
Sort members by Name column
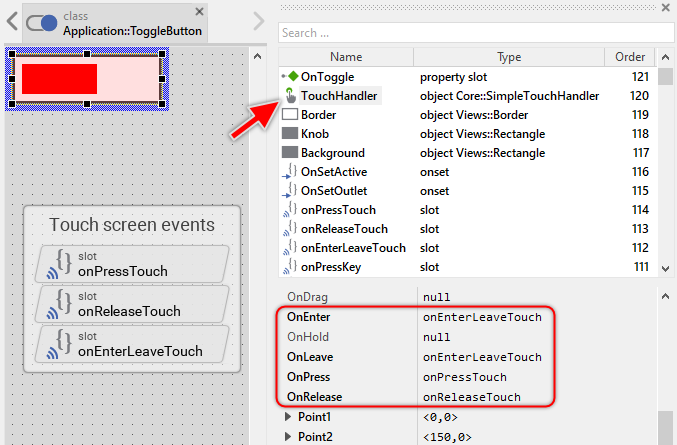click(x=346, y=57)
